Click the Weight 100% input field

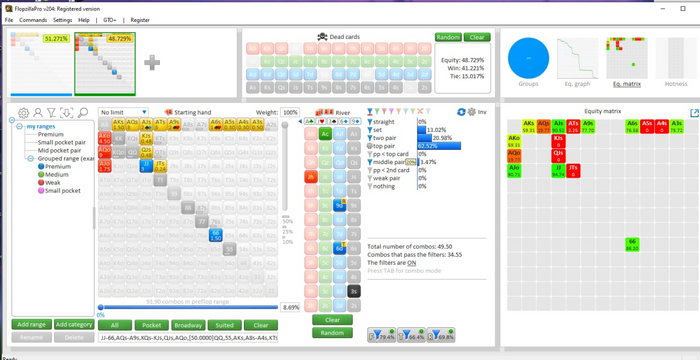pos(290,112)
